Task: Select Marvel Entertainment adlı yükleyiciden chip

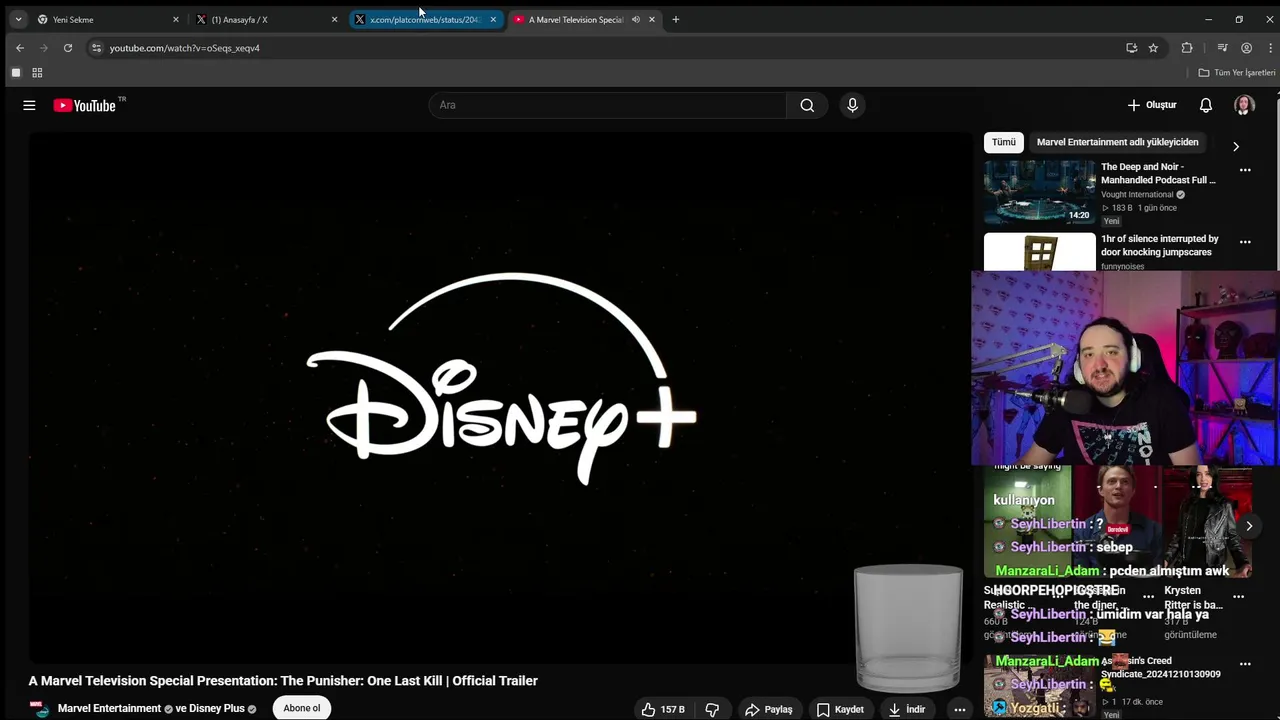Action: (x=1117, y=142)
